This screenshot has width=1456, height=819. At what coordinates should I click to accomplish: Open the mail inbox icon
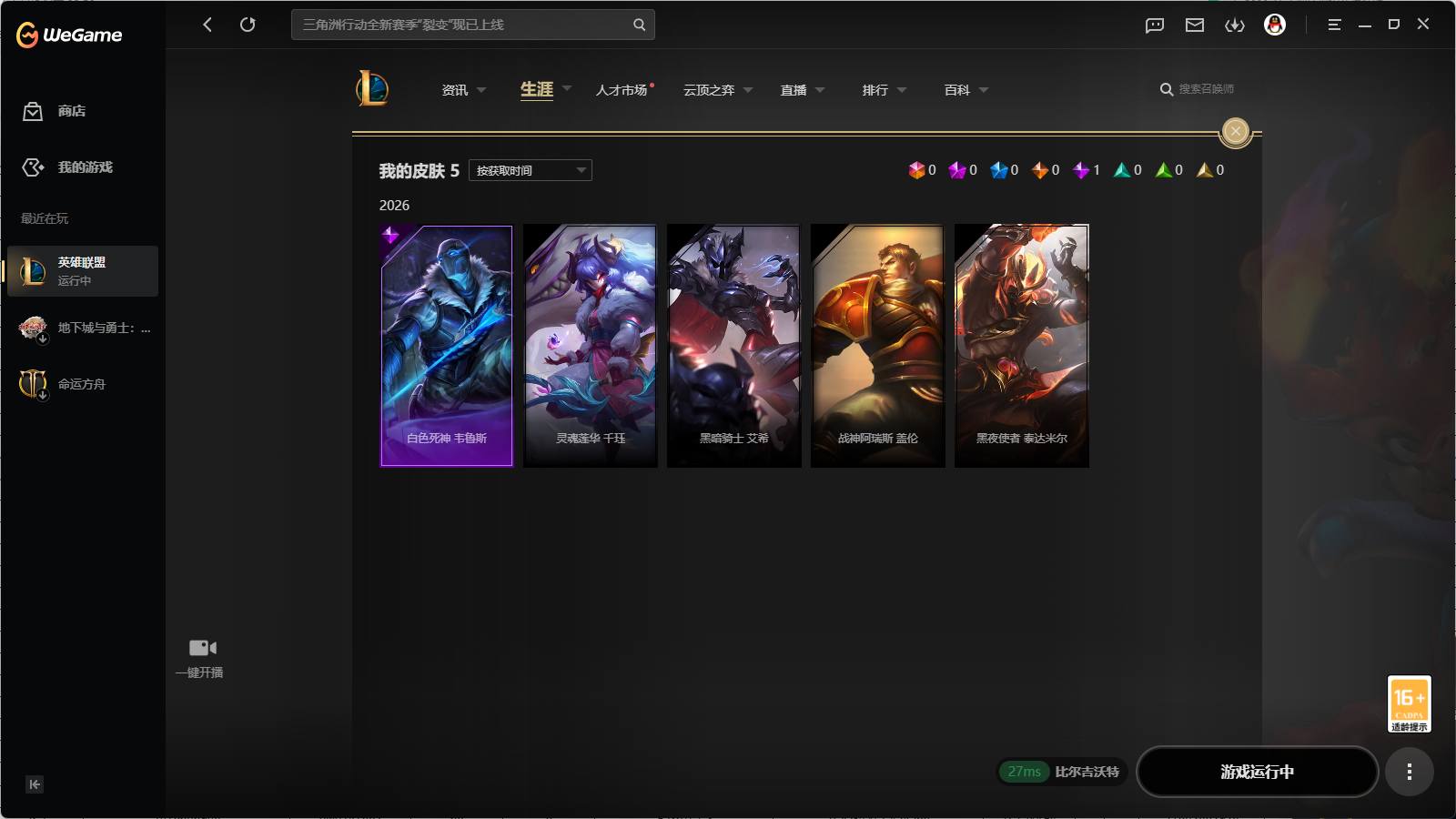click(1195, 25)
